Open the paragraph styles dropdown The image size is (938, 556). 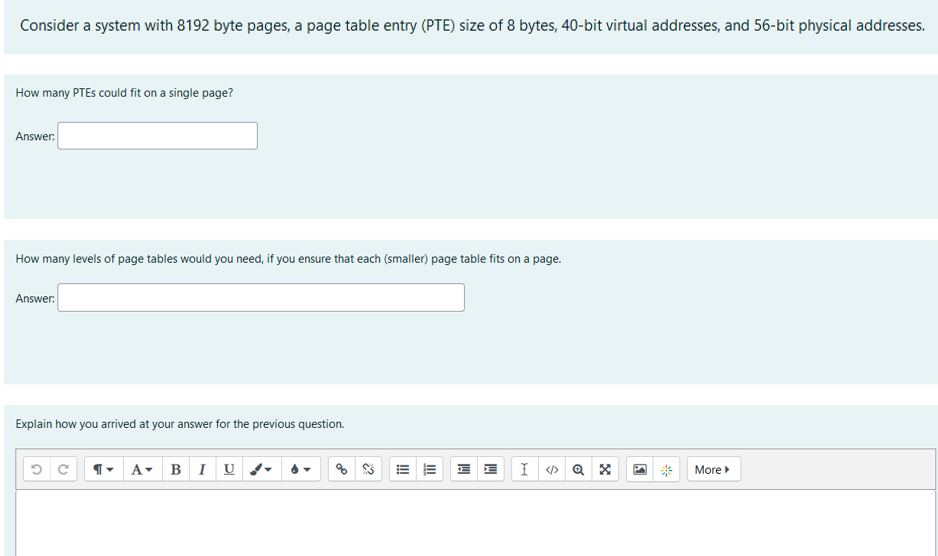pyautogui.click(x=103, y=469)
